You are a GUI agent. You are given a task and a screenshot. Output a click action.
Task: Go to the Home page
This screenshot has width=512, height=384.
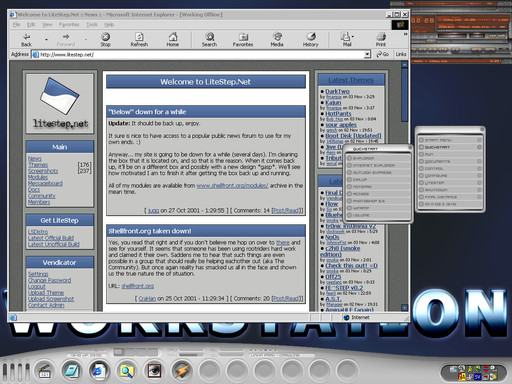coord(173,40)
